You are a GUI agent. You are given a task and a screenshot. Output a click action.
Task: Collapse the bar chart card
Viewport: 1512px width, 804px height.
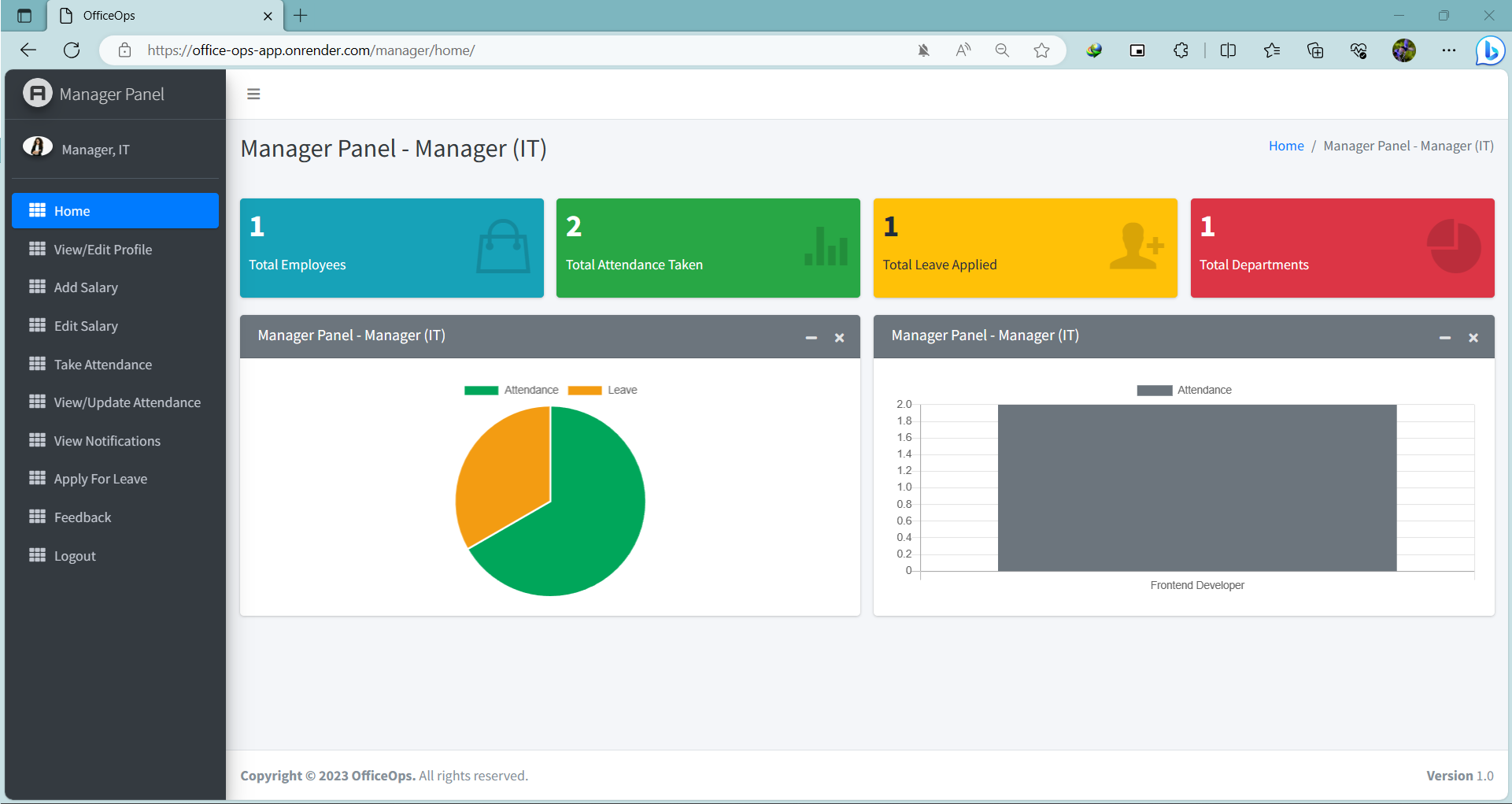point(1445,337)
